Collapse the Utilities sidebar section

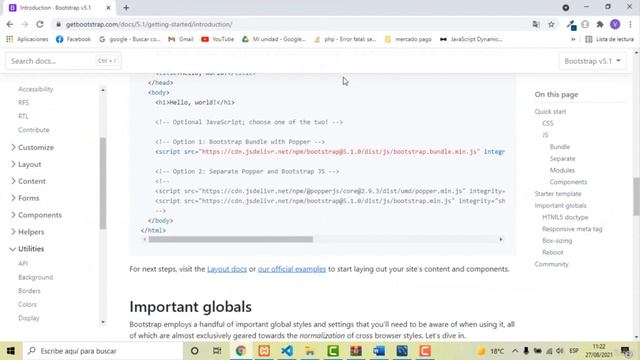(27, 249)
